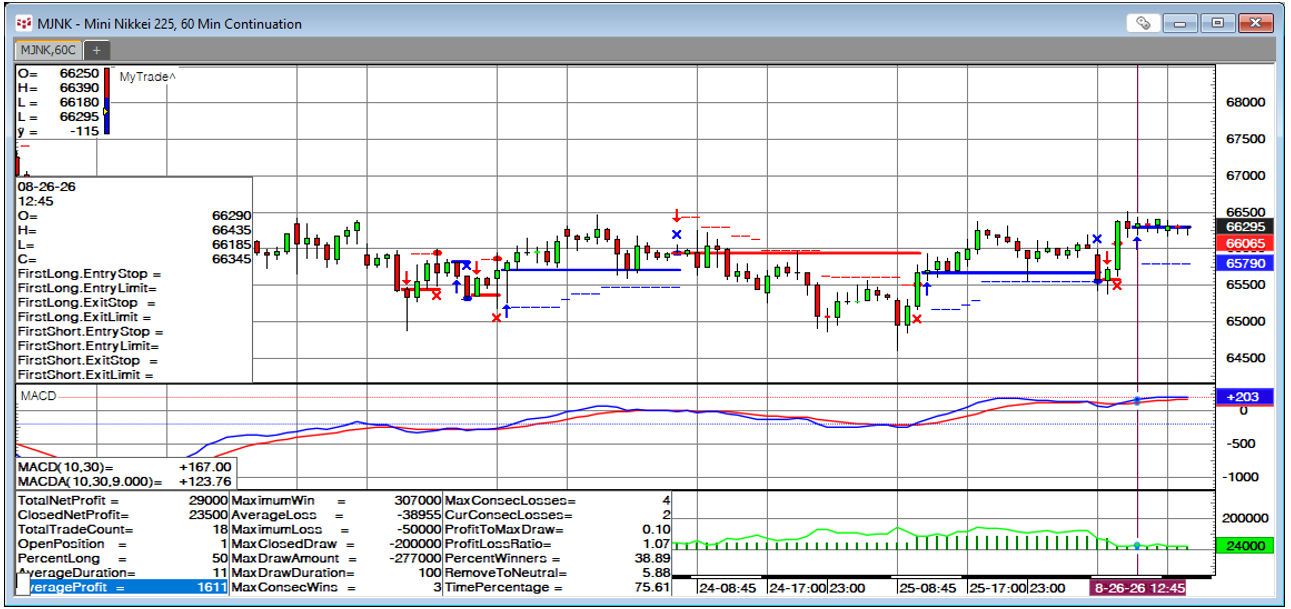Click the red 66065 price label
This screenshot has width=1291, height=609.
point(1245,243)
